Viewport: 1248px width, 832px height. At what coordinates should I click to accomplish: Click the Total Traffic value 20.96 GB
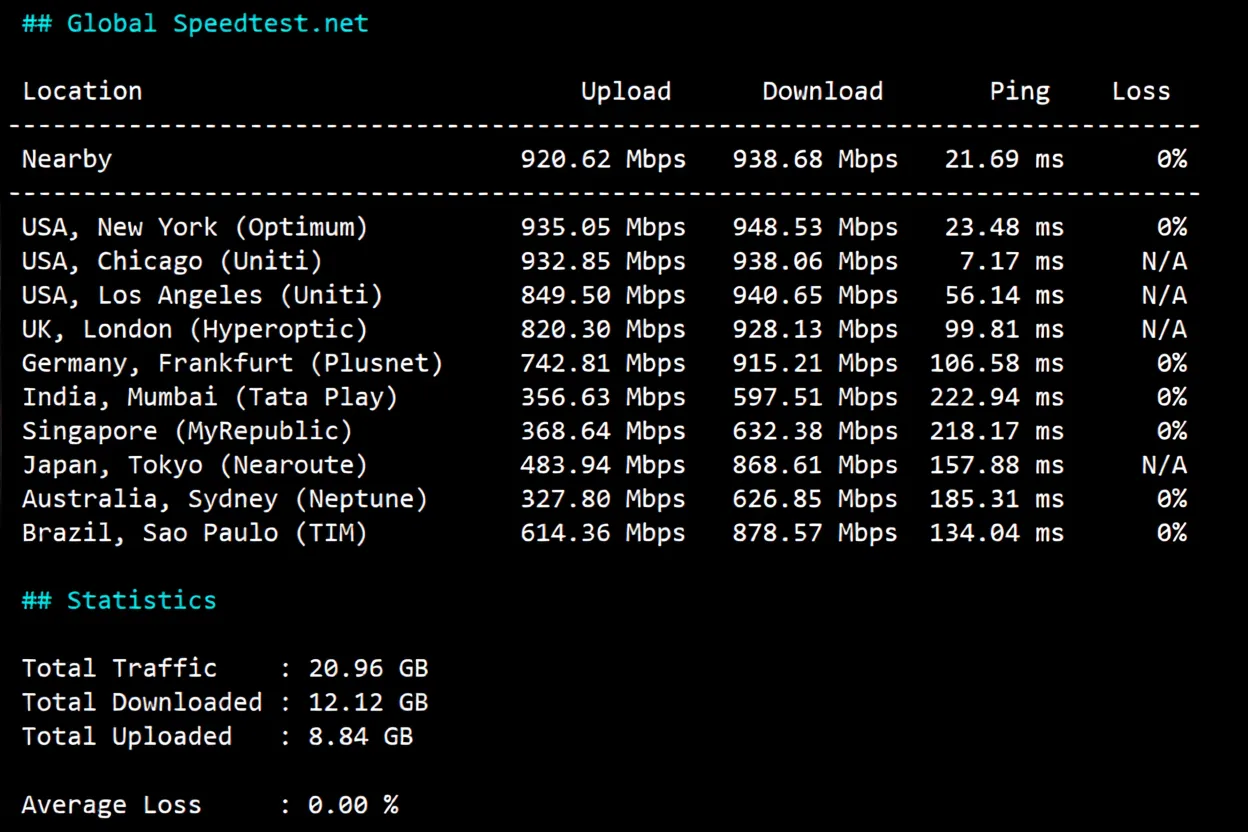coord(368,668)
